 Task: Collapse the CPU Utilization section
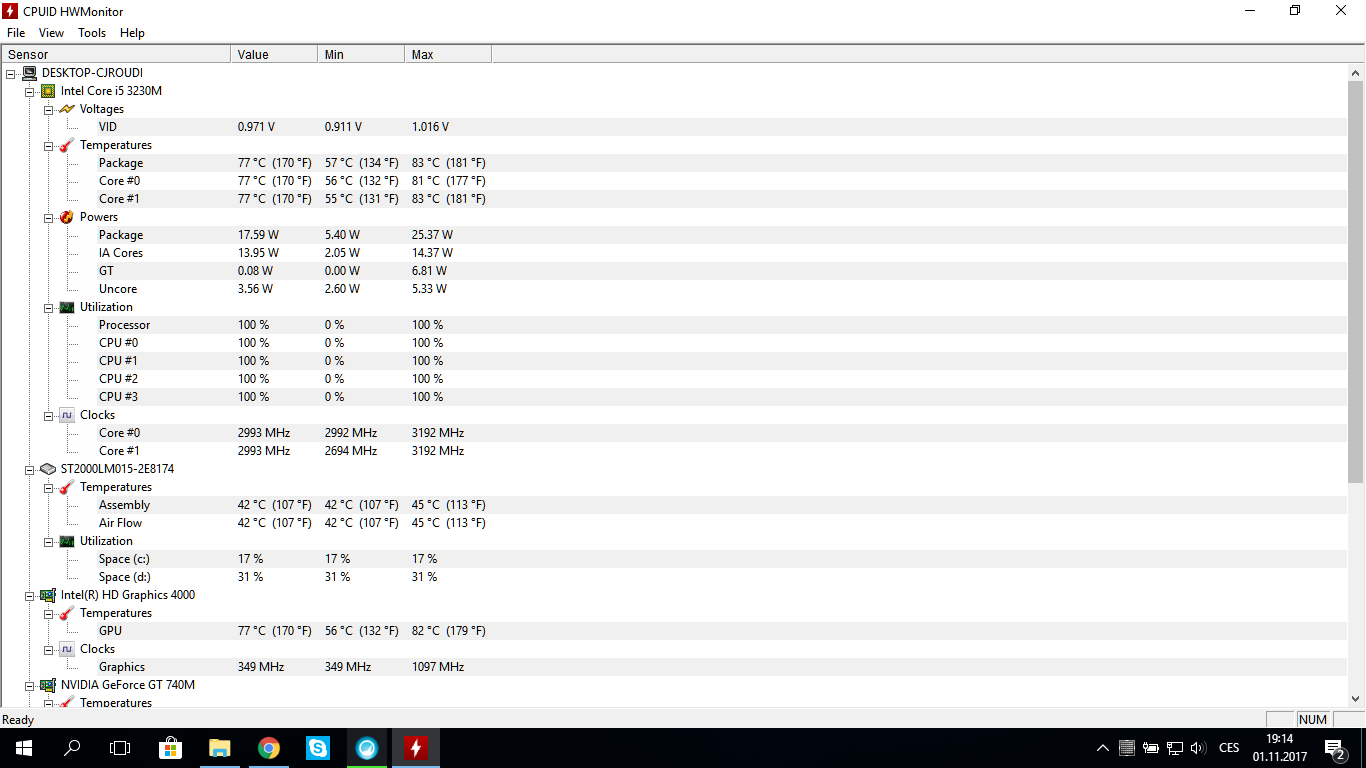48,307
